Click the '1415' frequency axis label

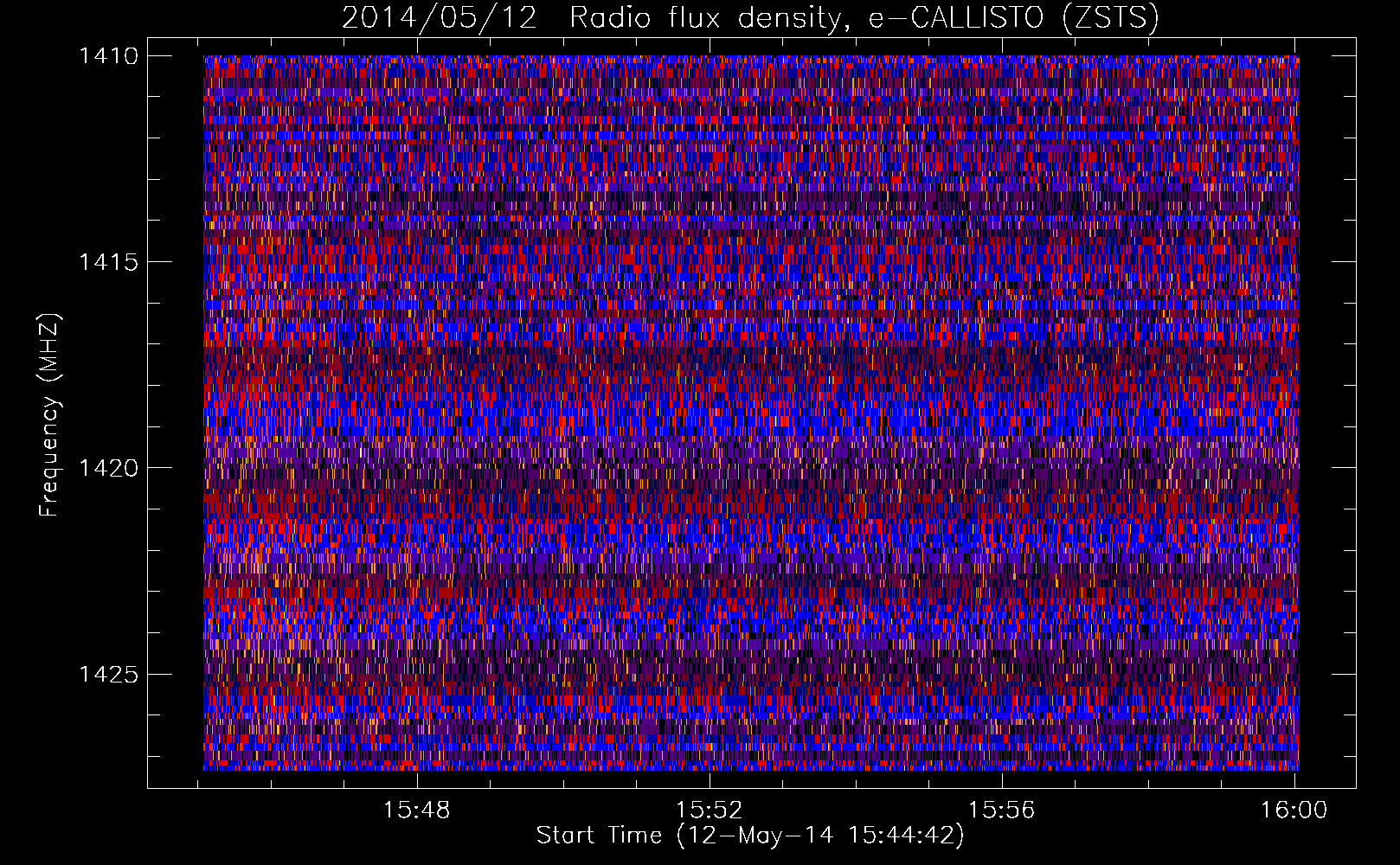click(x=108, y=262)
